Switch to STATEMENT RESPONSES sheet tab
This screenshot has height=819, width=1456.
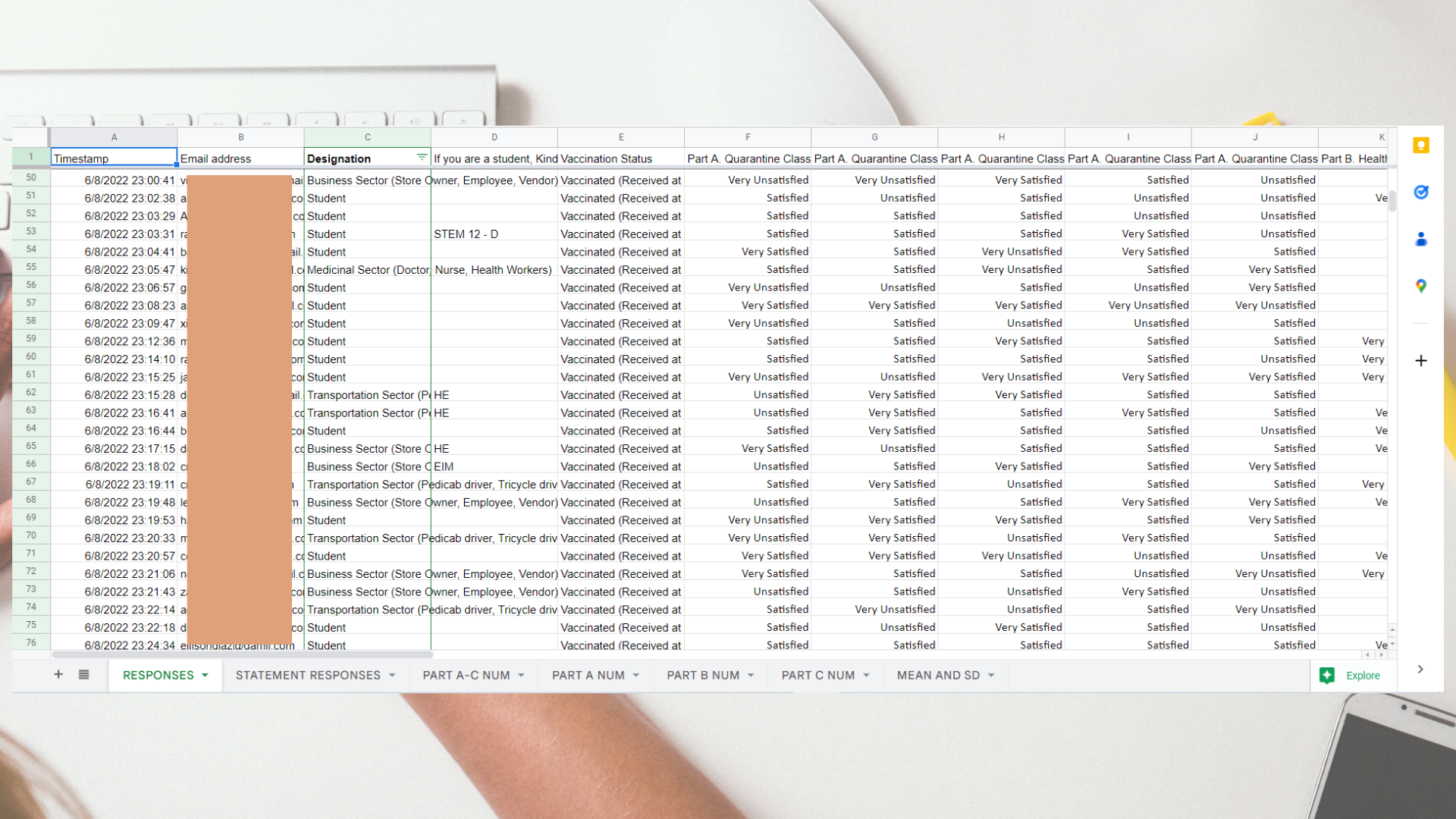[x=308, y=675]
